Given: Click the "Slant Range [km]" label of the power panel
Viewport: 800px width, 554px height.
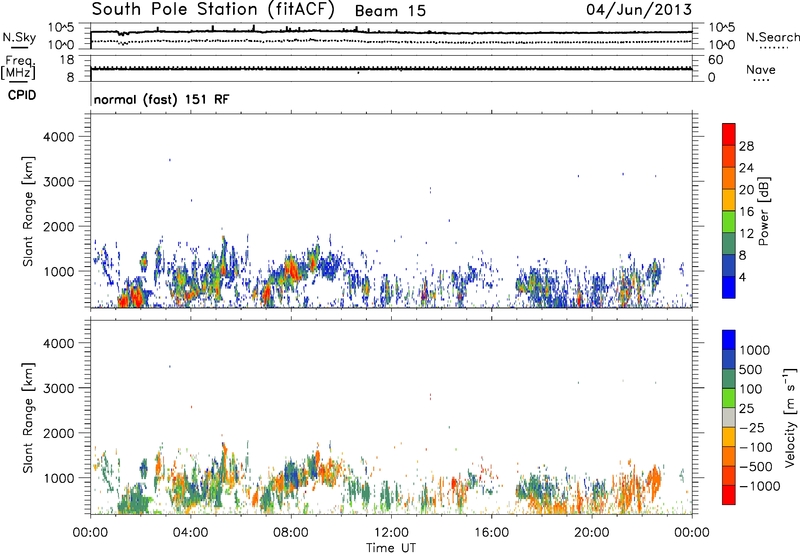Looking at the screenshot, I should tap(28, 211).
